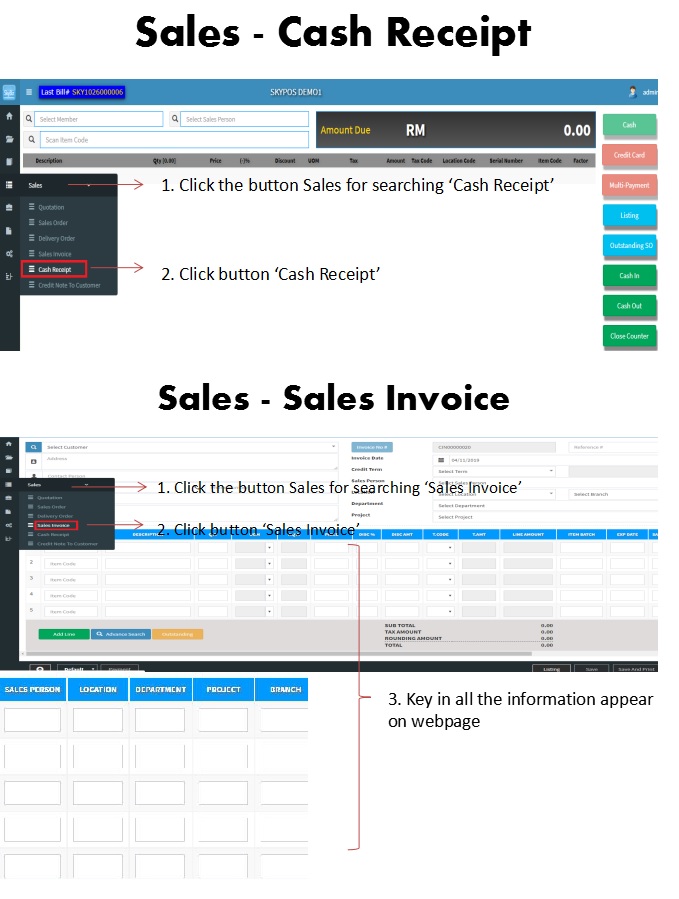Click the search icon beside Select Member
Screen dimensions: 679x899
coord(30,119)
